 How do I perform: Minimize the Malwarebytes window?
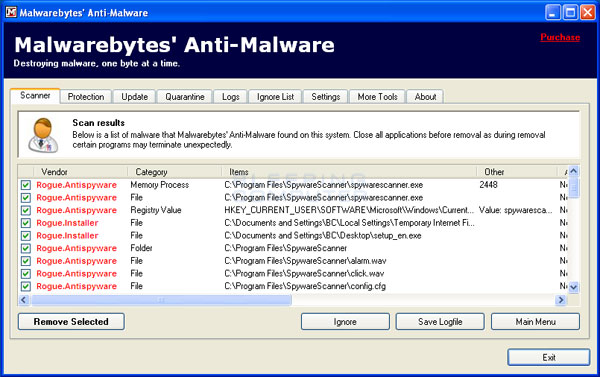tap(552, 12)
